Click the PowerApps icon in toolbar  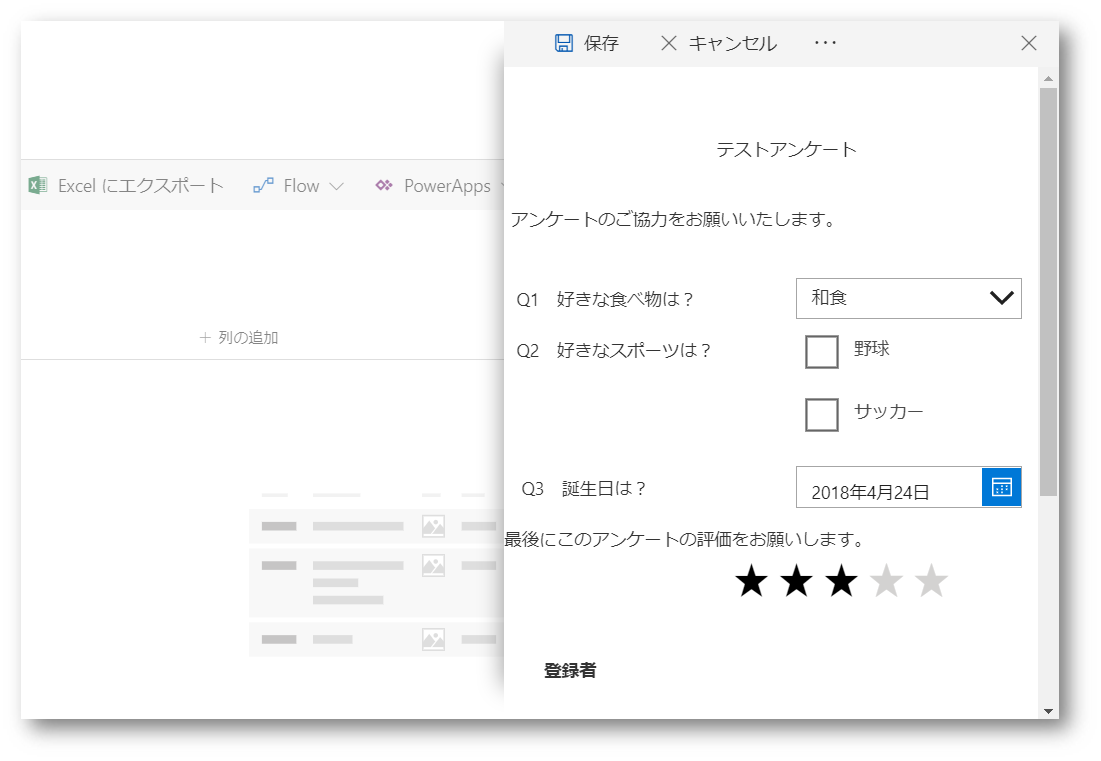pyautogui.click(x=384, y=185)
